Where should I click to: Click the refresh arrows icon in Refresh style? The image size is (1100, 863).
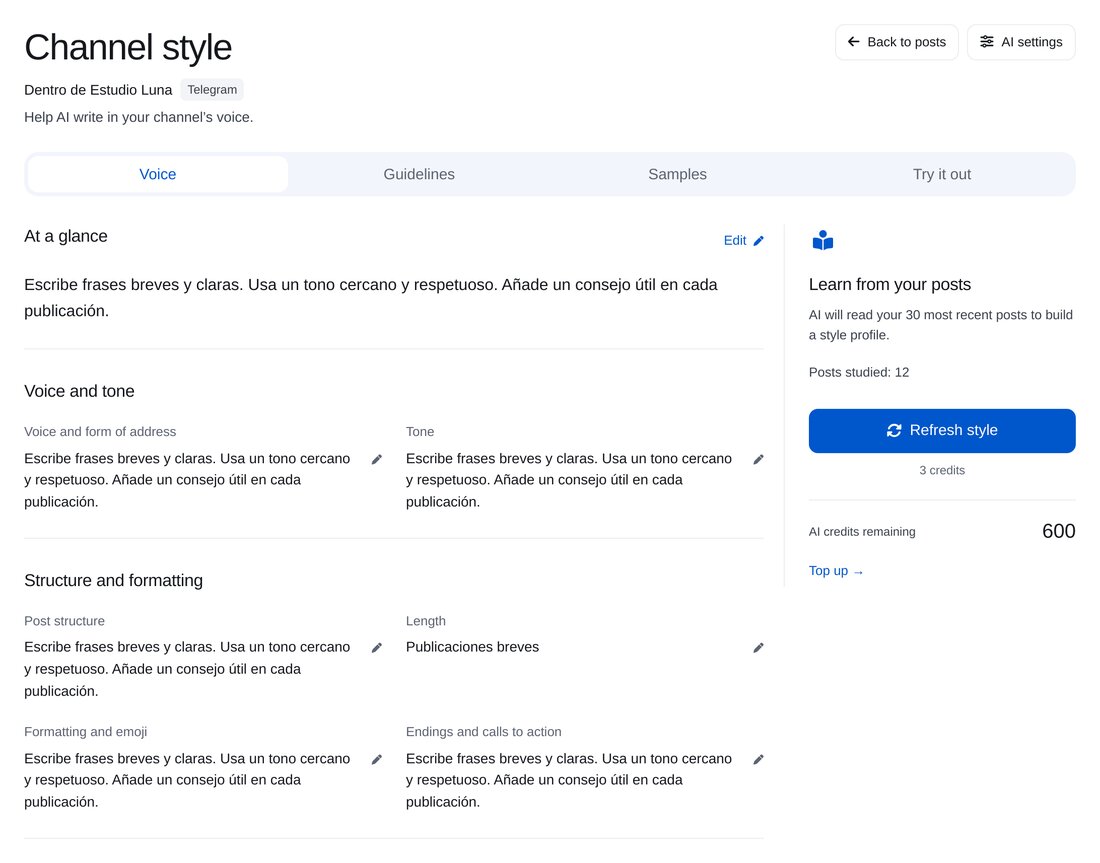(x=894, y=430)
